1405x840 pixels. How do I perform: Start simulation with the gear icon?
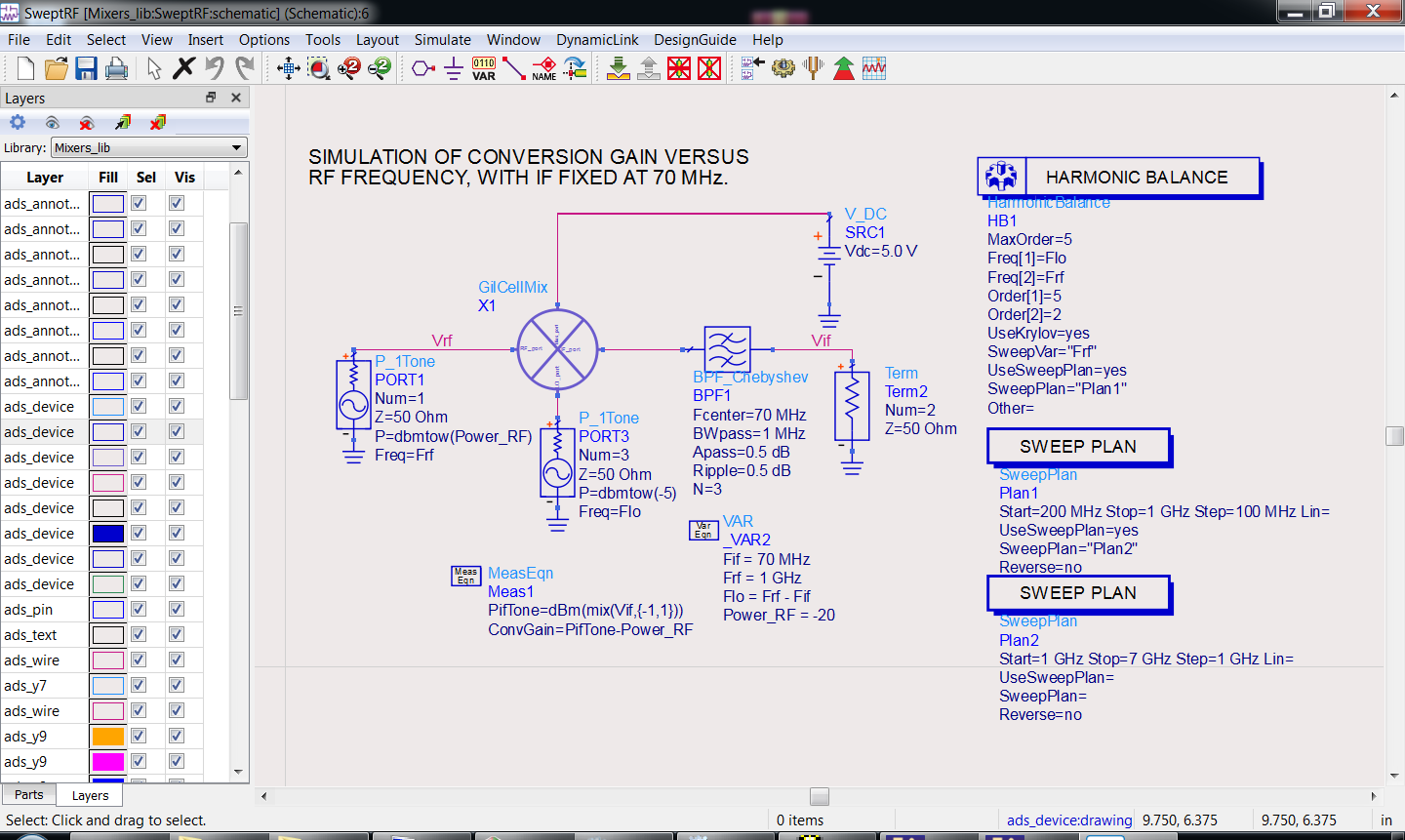pos(783,68)
